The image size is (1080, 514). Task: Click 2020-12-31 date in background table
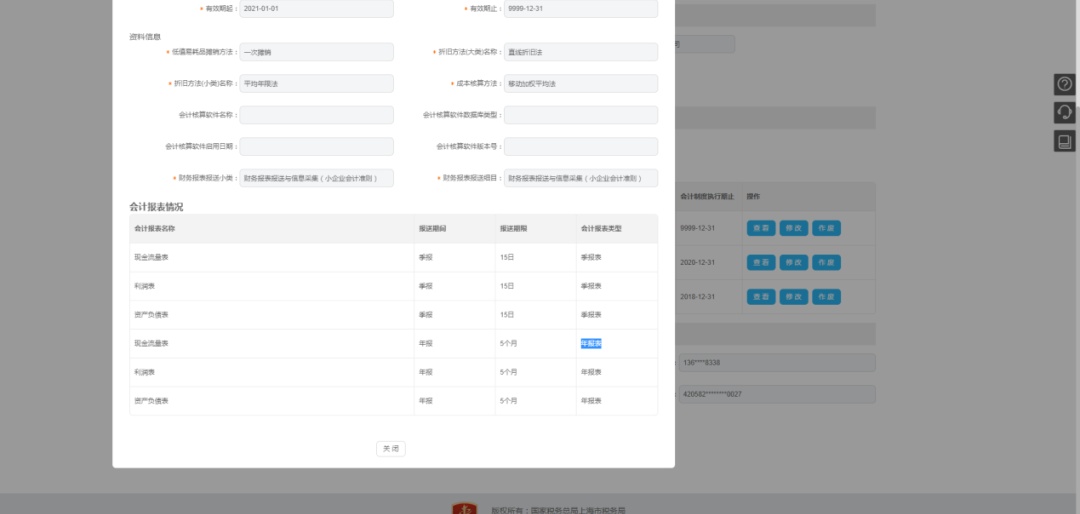point(697,263)
